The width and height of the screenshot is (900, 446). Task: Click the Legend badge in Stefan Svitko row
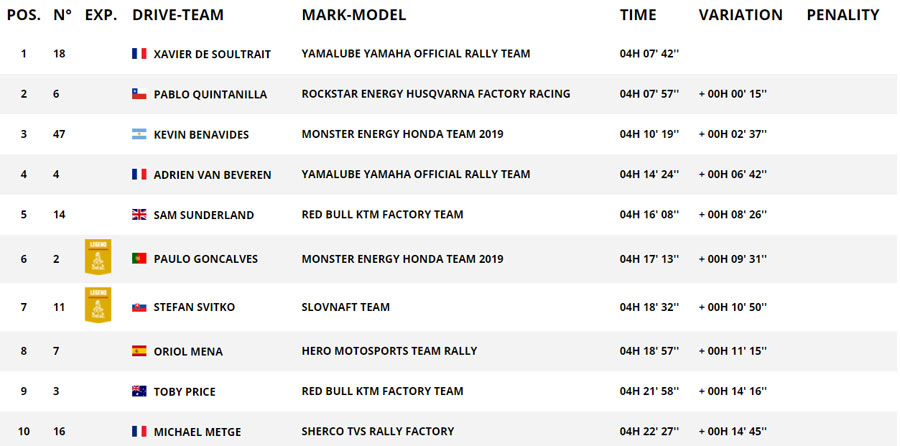click(x=98, y=305)
